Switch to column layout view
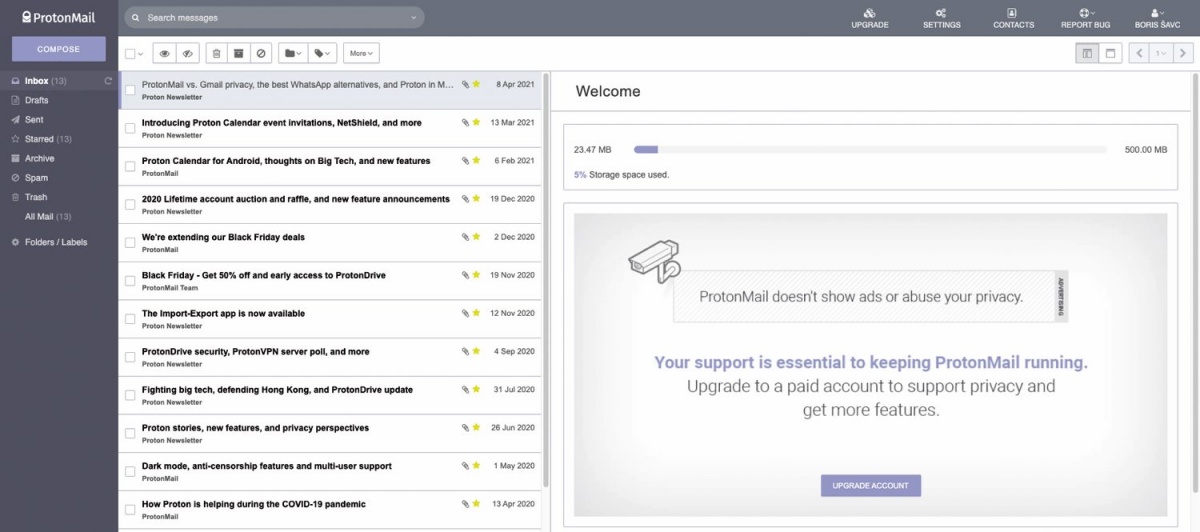 click(1087, 53)
